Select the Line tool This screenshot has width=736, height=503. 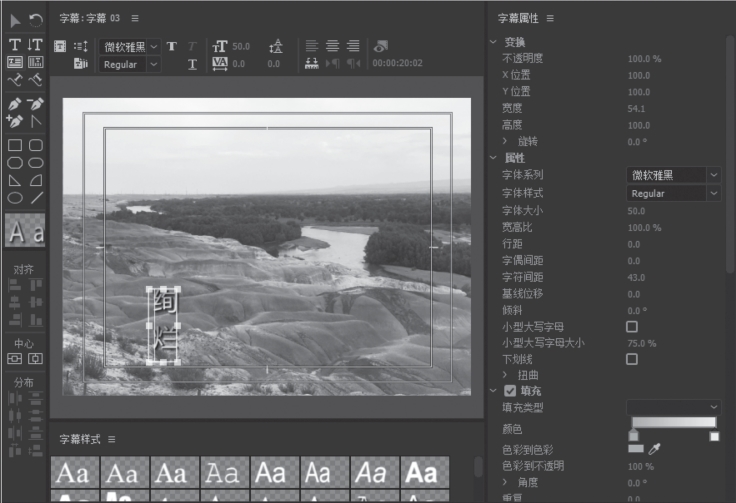(36, 198)
